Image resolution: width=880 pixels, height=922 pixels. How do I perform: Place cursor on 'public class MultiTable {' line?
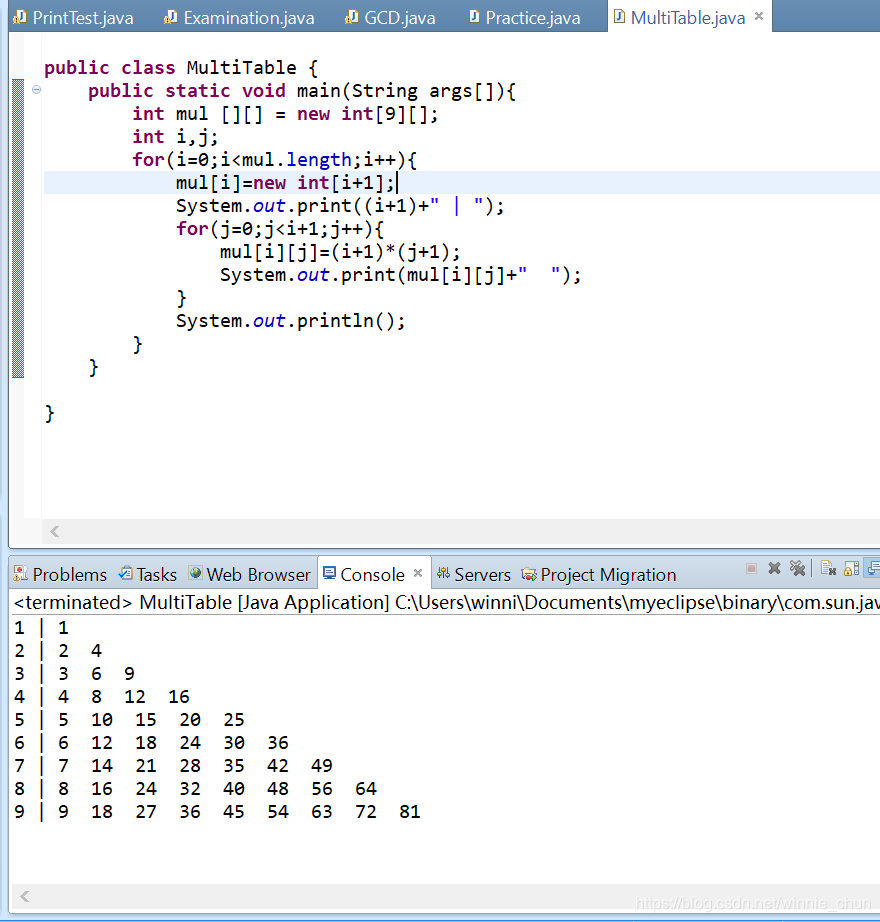click(x=181, y=68)
